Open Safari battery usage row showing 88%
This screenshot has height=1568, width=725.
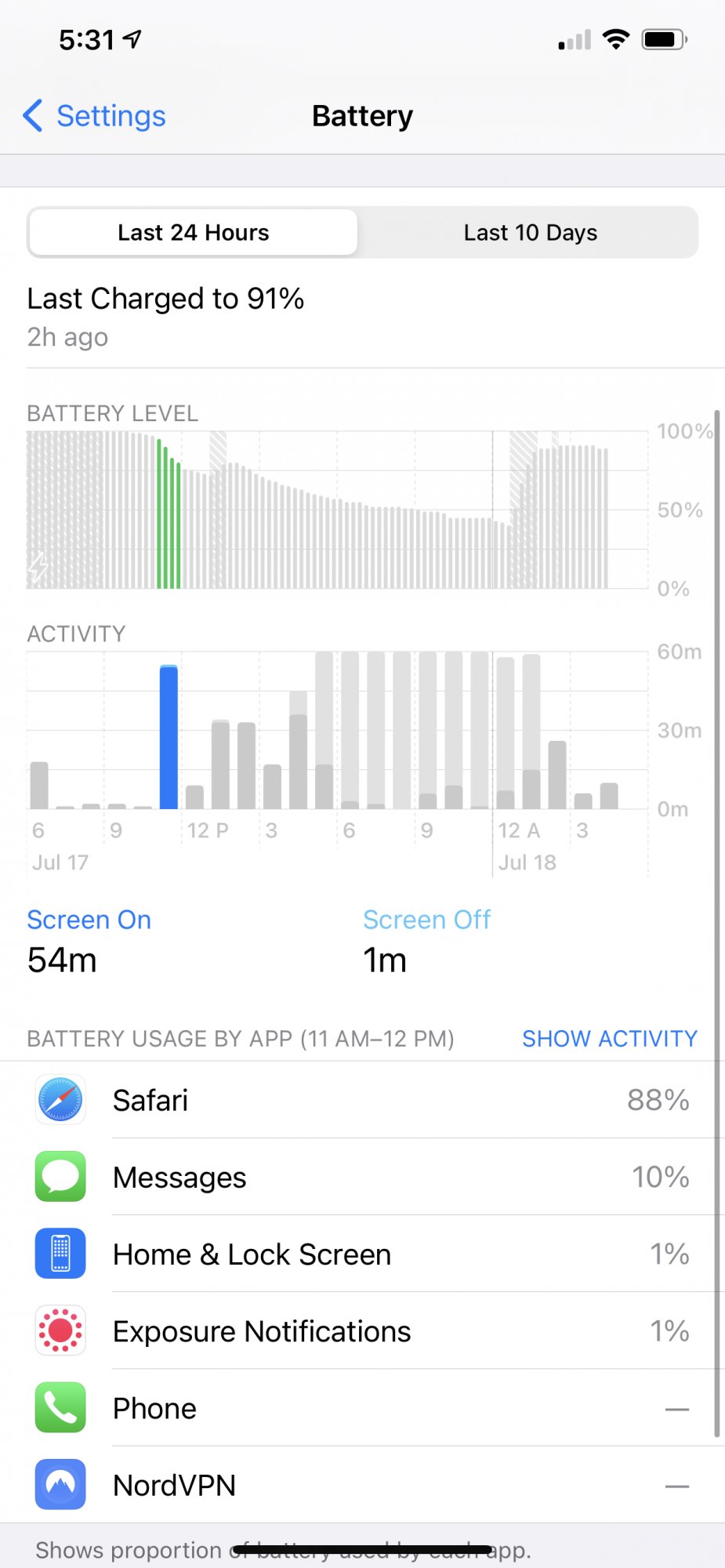[362, 1099]
